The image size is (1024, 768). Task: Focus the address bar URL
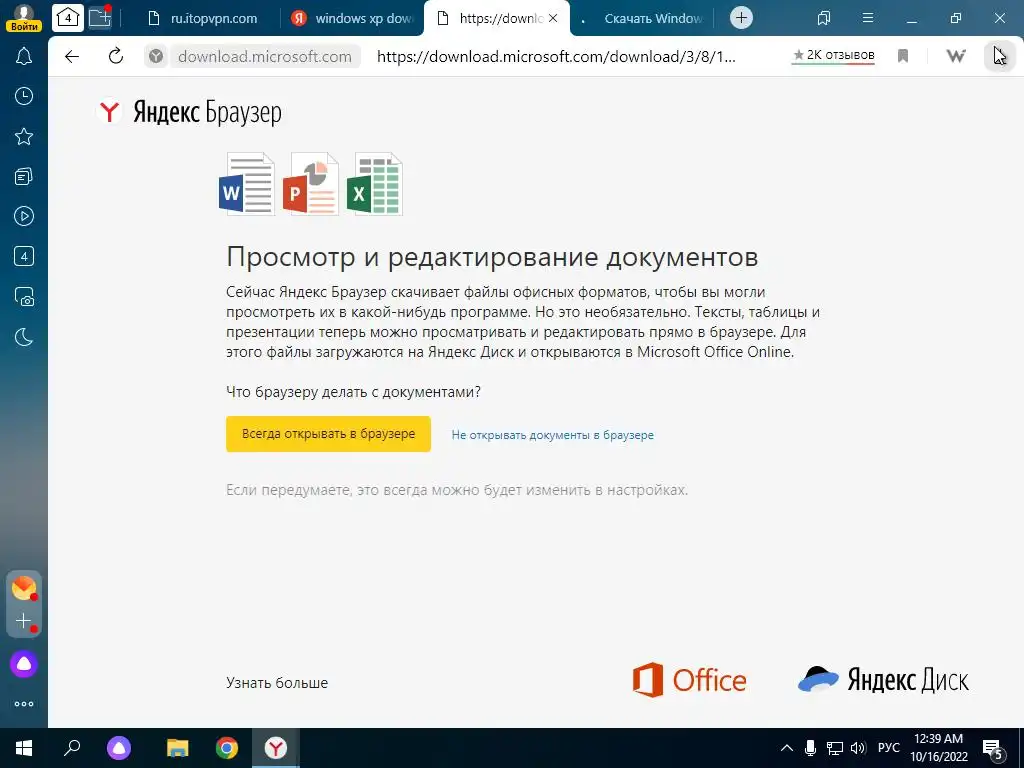click(556, 56)
